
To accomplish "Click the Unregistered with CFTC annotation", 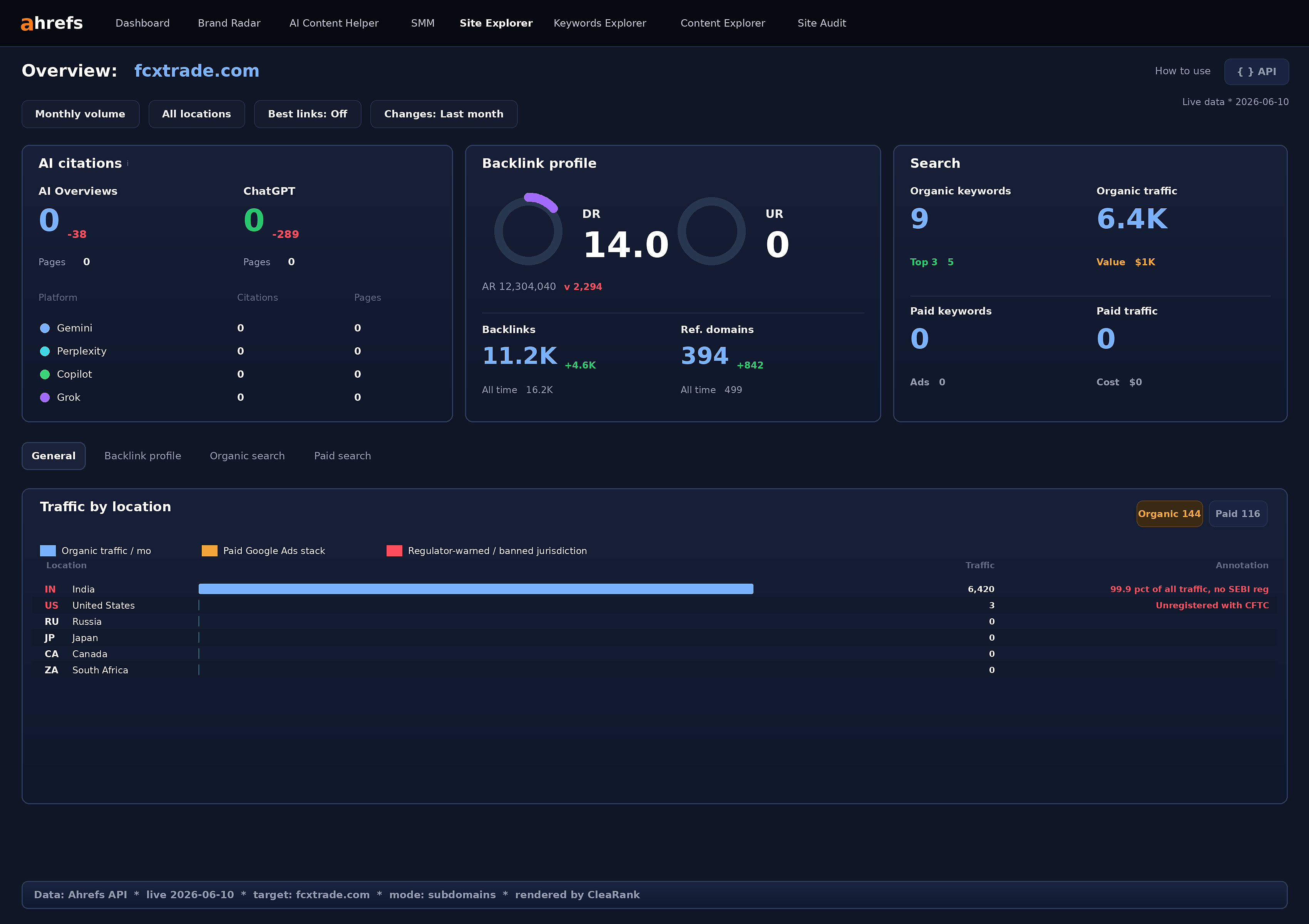I will point(1212,605).
